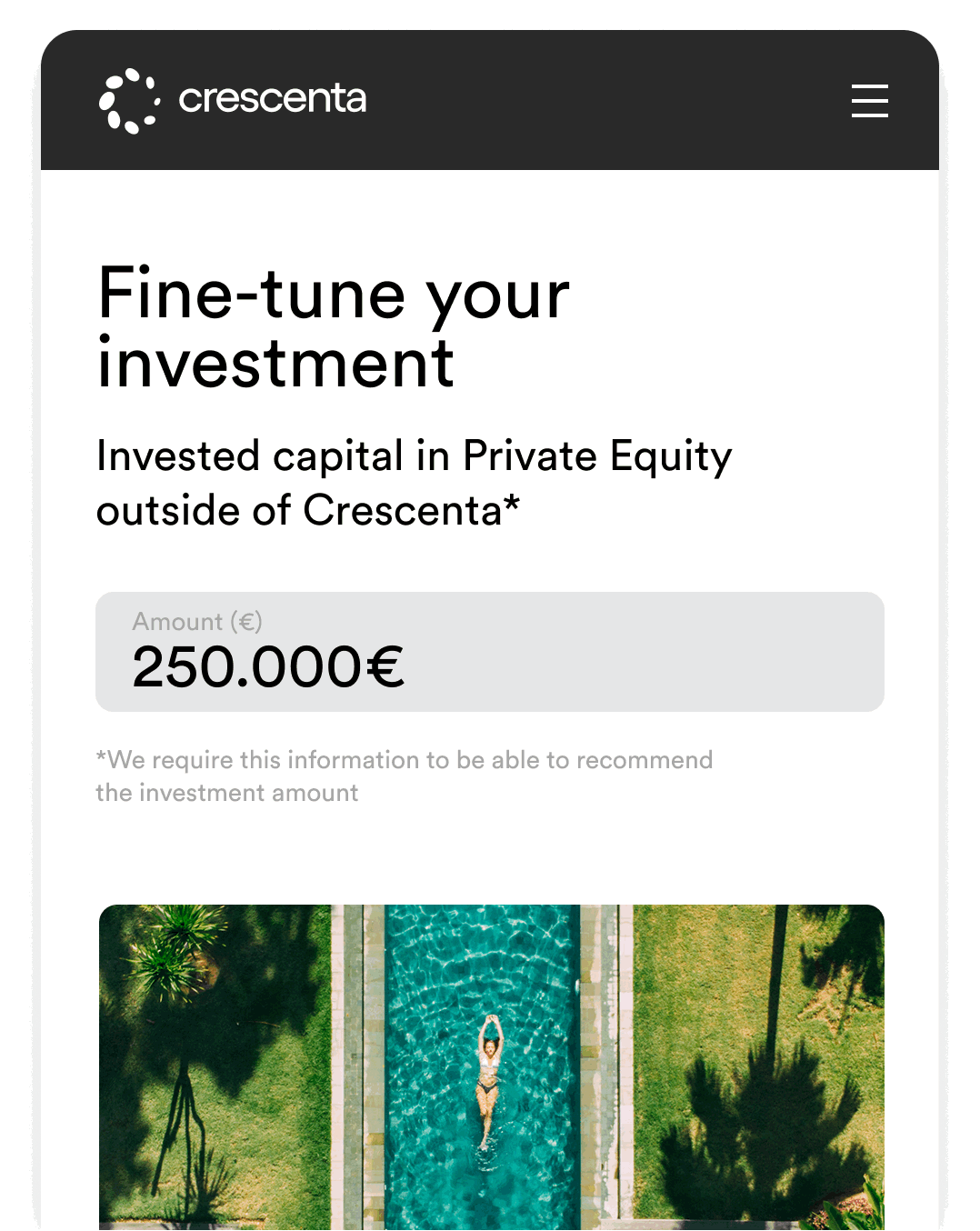Click the crescenta wordmark in header
This screenshot has height=1231, width=980.
click(x=272, y=98)
